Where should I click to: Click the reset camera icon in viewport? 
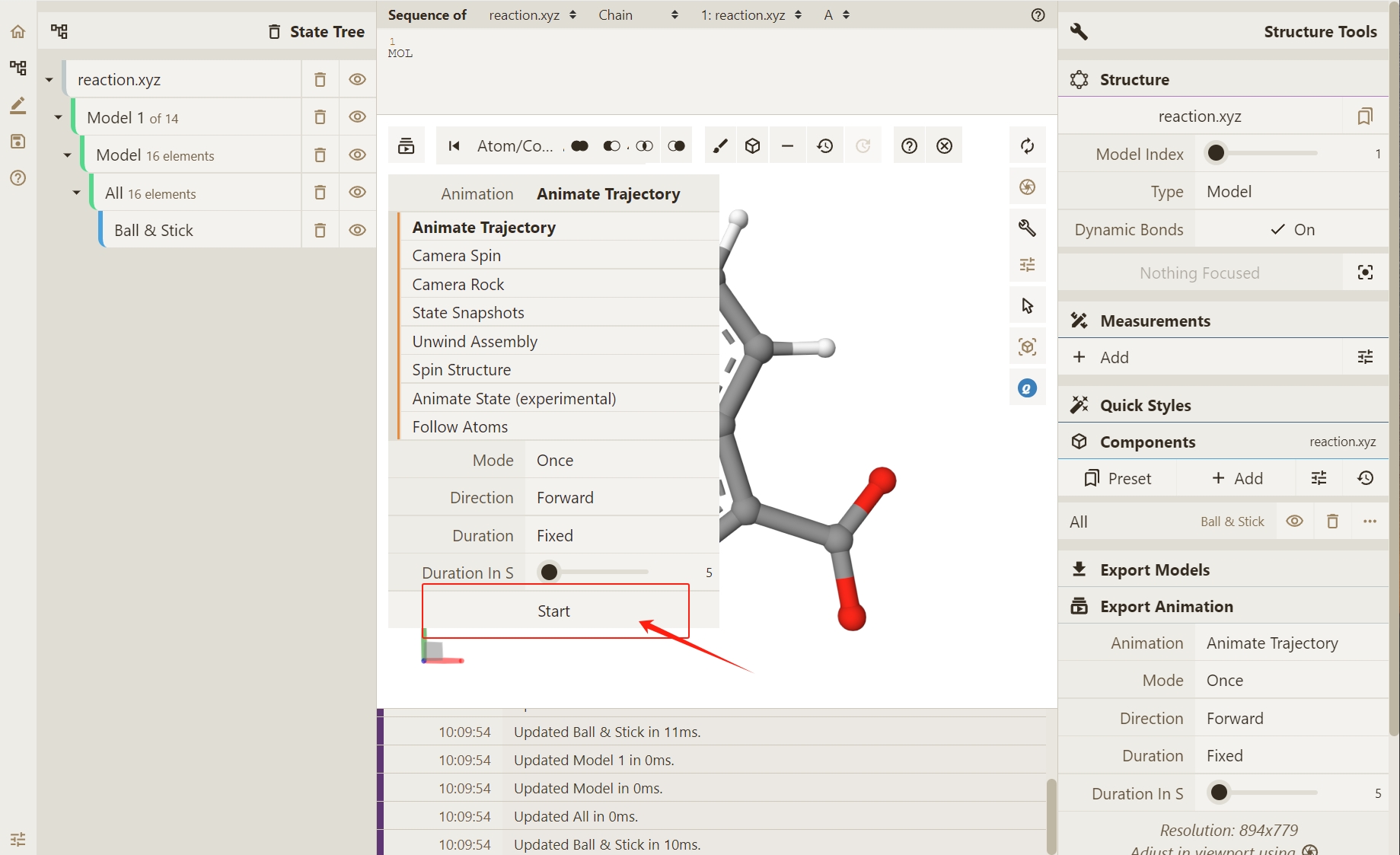tap(1027, 145)
